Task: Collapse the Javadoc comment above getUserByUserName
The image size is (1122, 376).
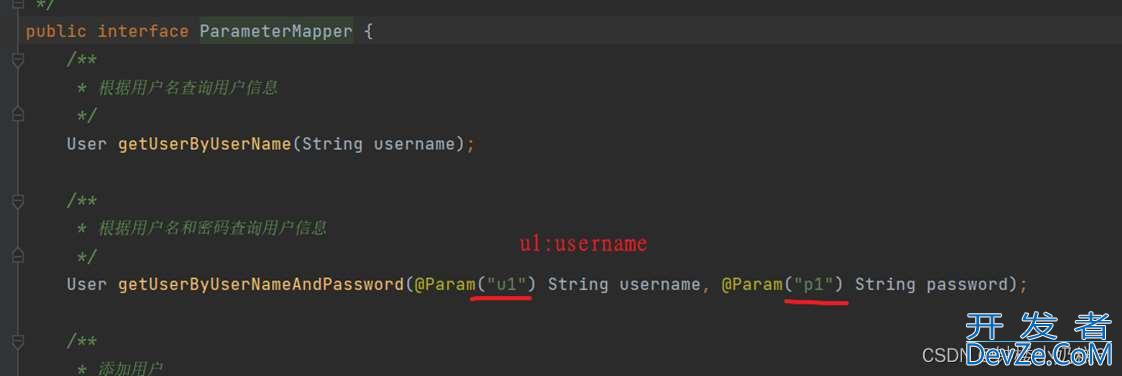Action: pos(18,60)
